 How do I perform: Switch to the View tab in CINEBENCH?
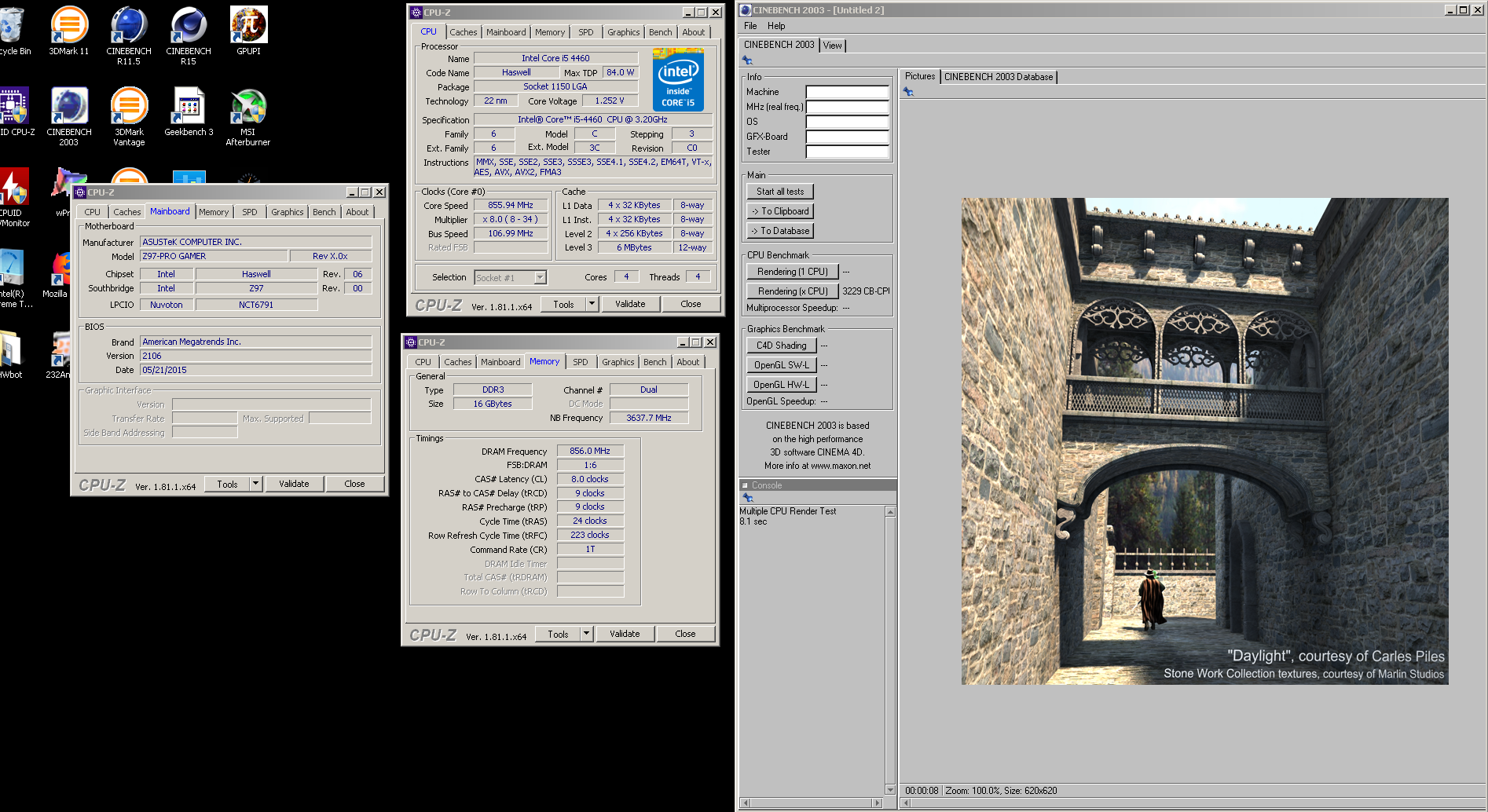point(832,46)
